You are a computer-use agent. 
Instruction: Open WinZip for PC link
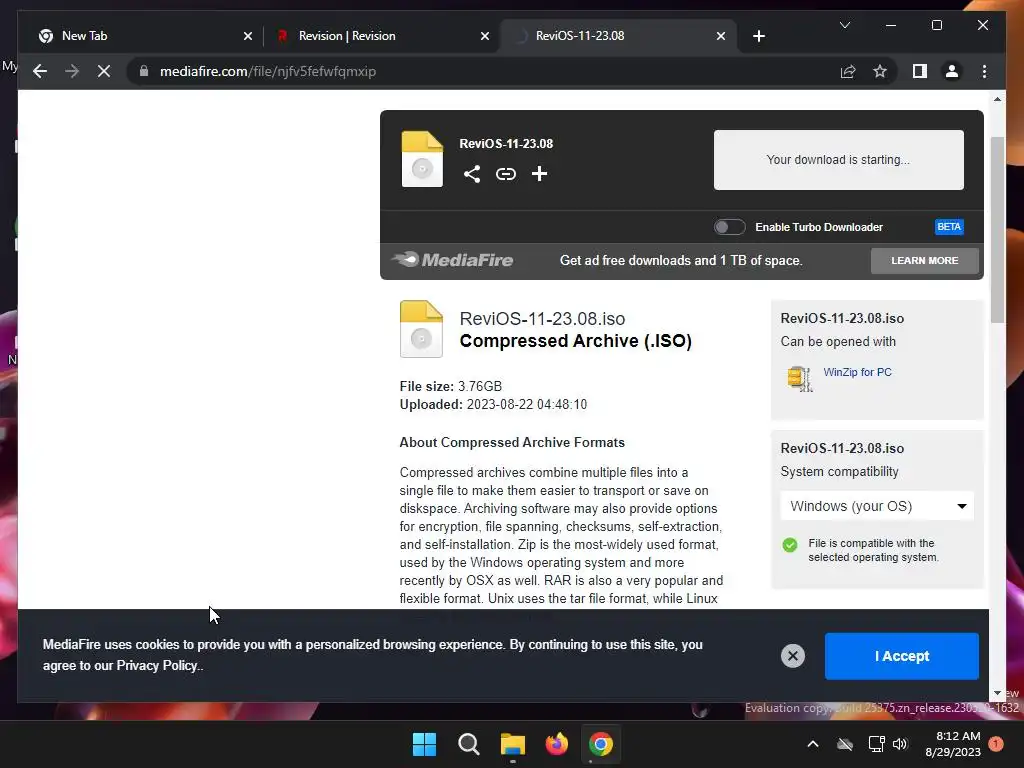pos(857,372)
